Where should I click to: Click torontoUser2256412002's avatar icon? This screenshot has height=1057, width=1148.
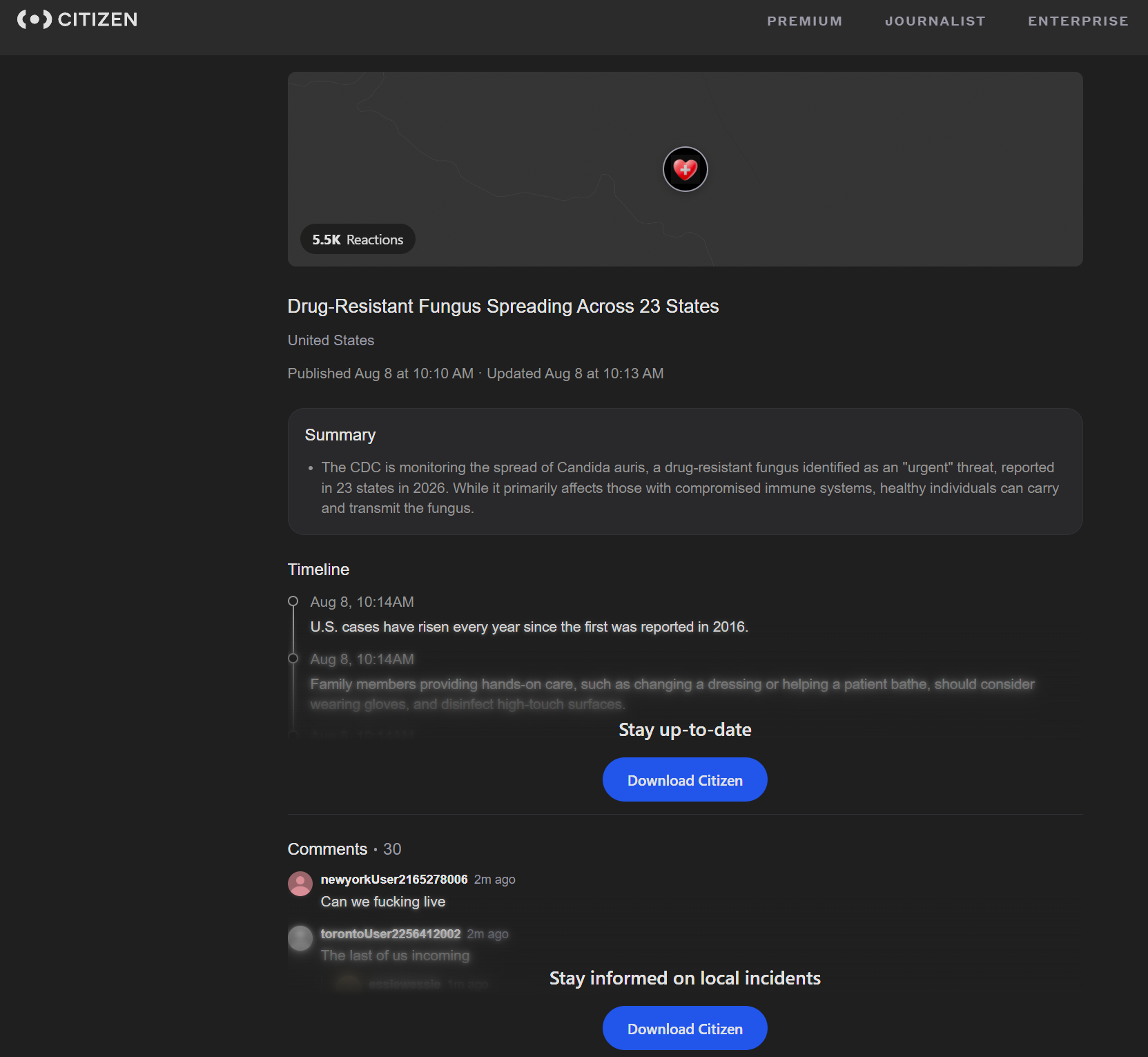click(x=300, y=938)
